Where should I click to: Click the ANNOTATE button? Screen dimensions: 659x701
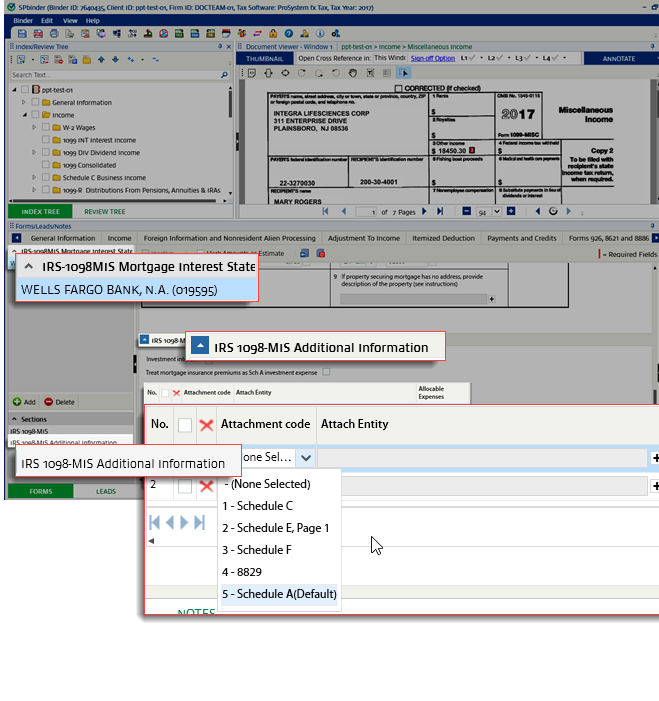coord(618,59)
